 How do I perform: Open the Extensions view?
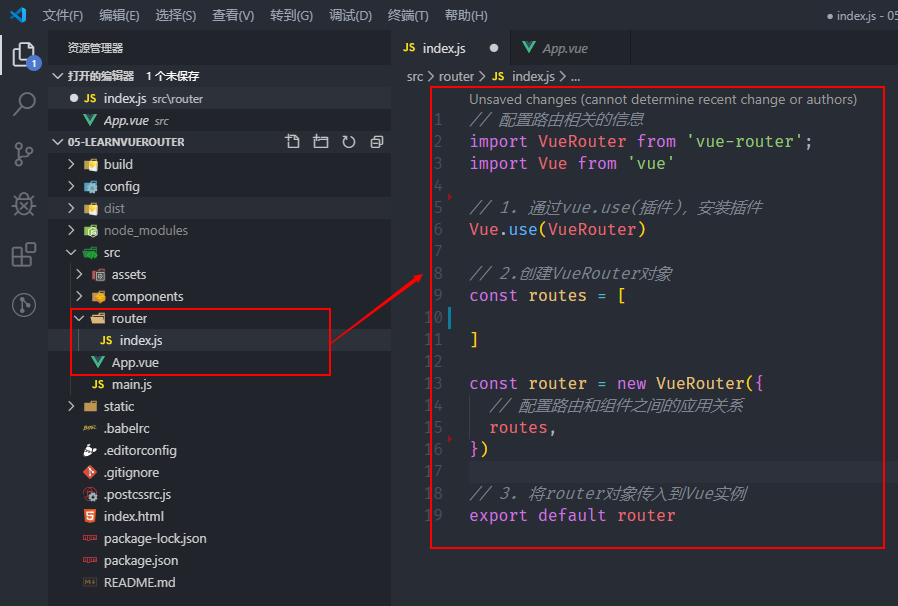(x=24, y=254)
